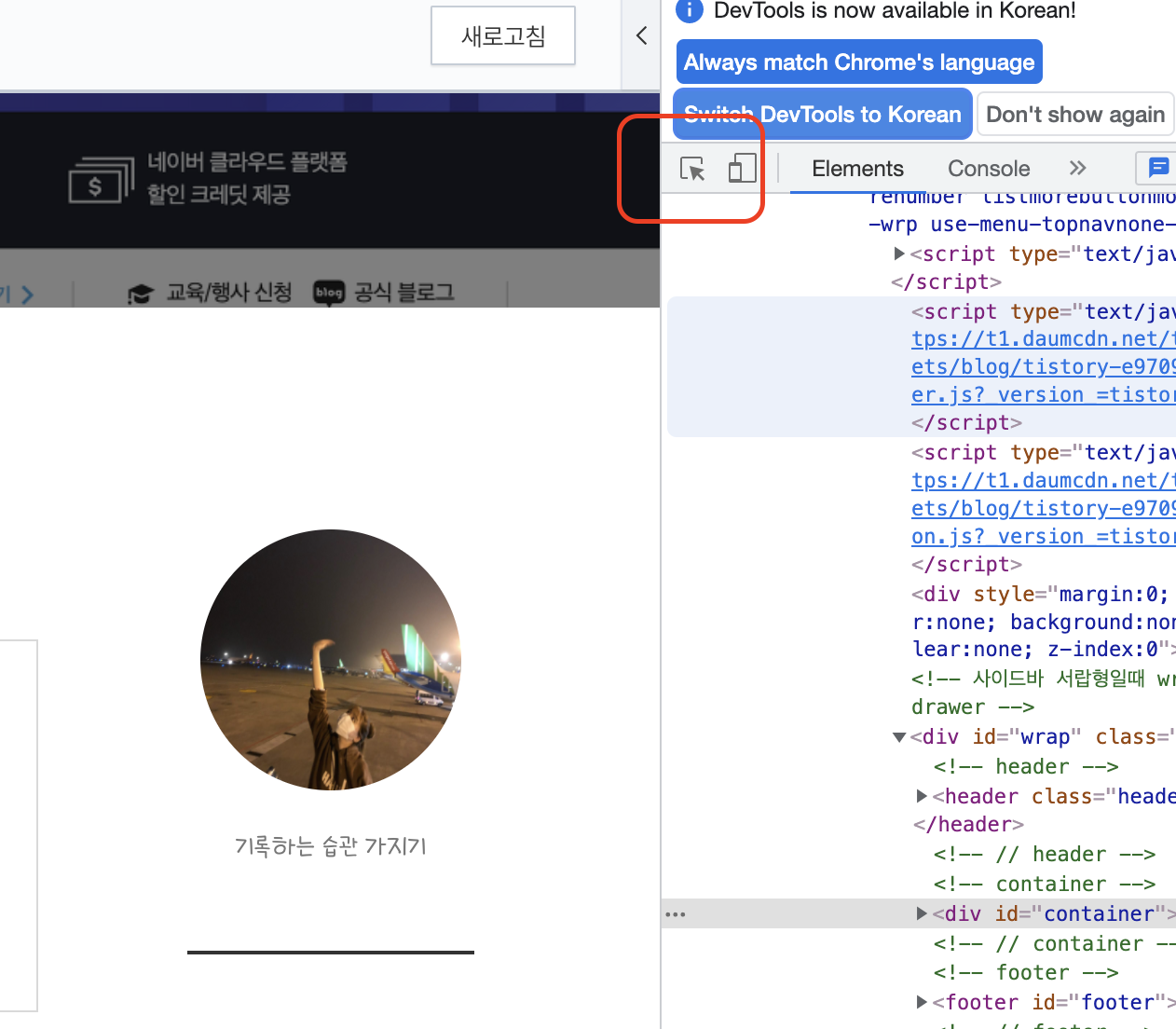1176x1029 pixels.
Task: Expand the footer id footer node
Action: click(922, 1002)
